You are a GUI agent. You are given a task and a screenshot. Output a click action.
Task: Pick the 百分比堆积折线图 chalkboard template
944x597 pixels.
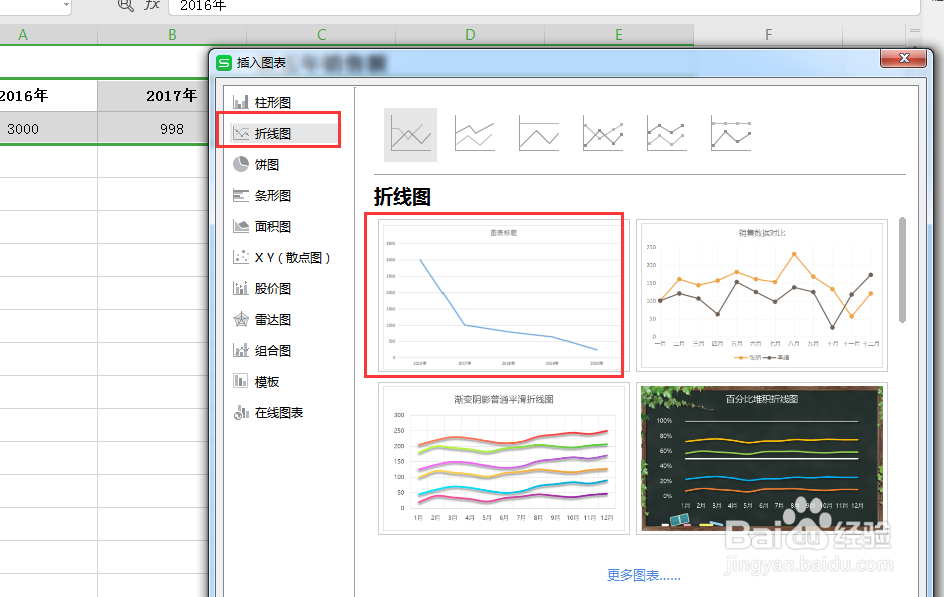(762, 459)
